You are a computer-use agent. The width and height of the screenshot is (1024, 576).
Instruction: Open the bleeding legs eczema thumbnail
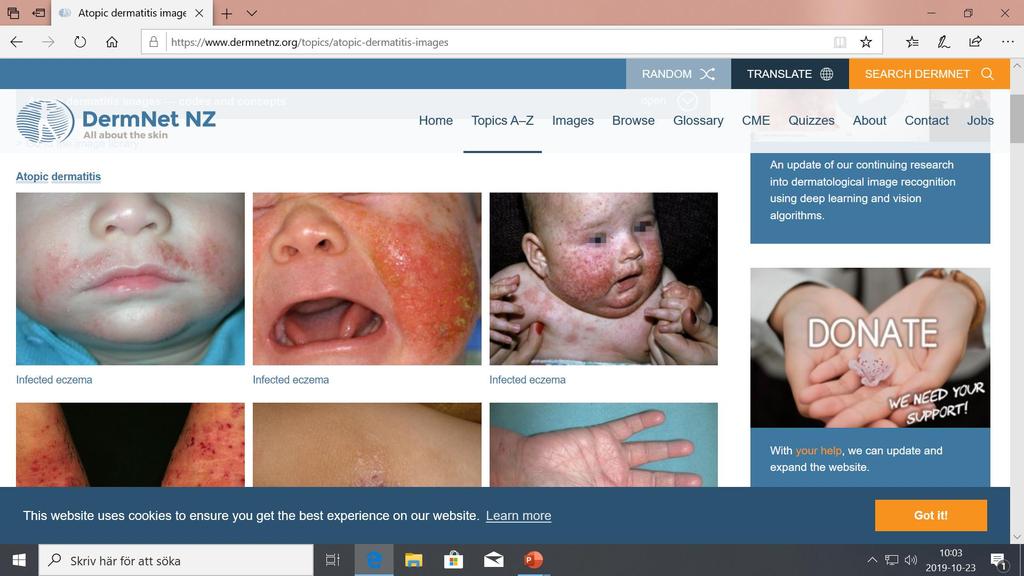tap(130, 445)
